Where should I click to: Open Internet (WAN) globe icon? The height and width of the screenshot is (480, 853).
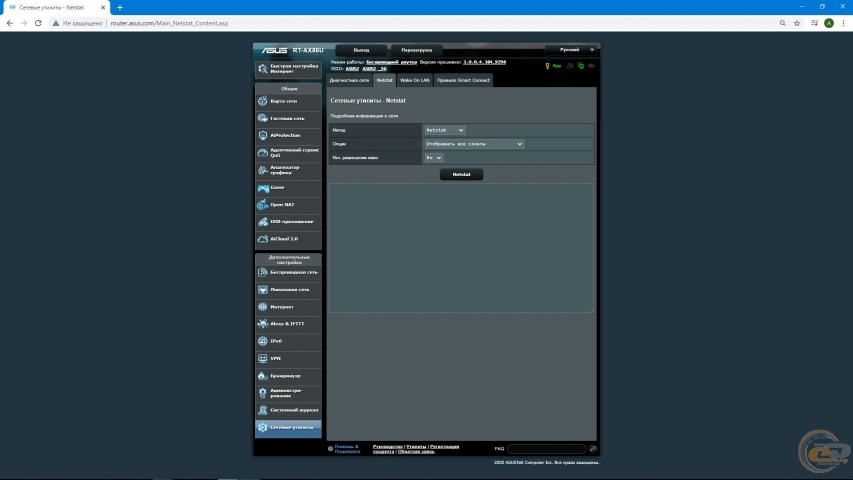click(263, 306)
